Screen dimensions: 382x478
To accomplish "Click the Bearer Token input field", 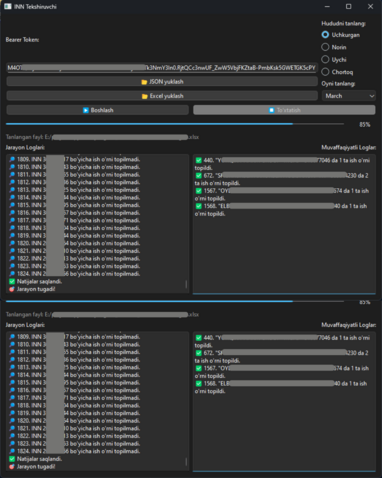I will [162, 68].
